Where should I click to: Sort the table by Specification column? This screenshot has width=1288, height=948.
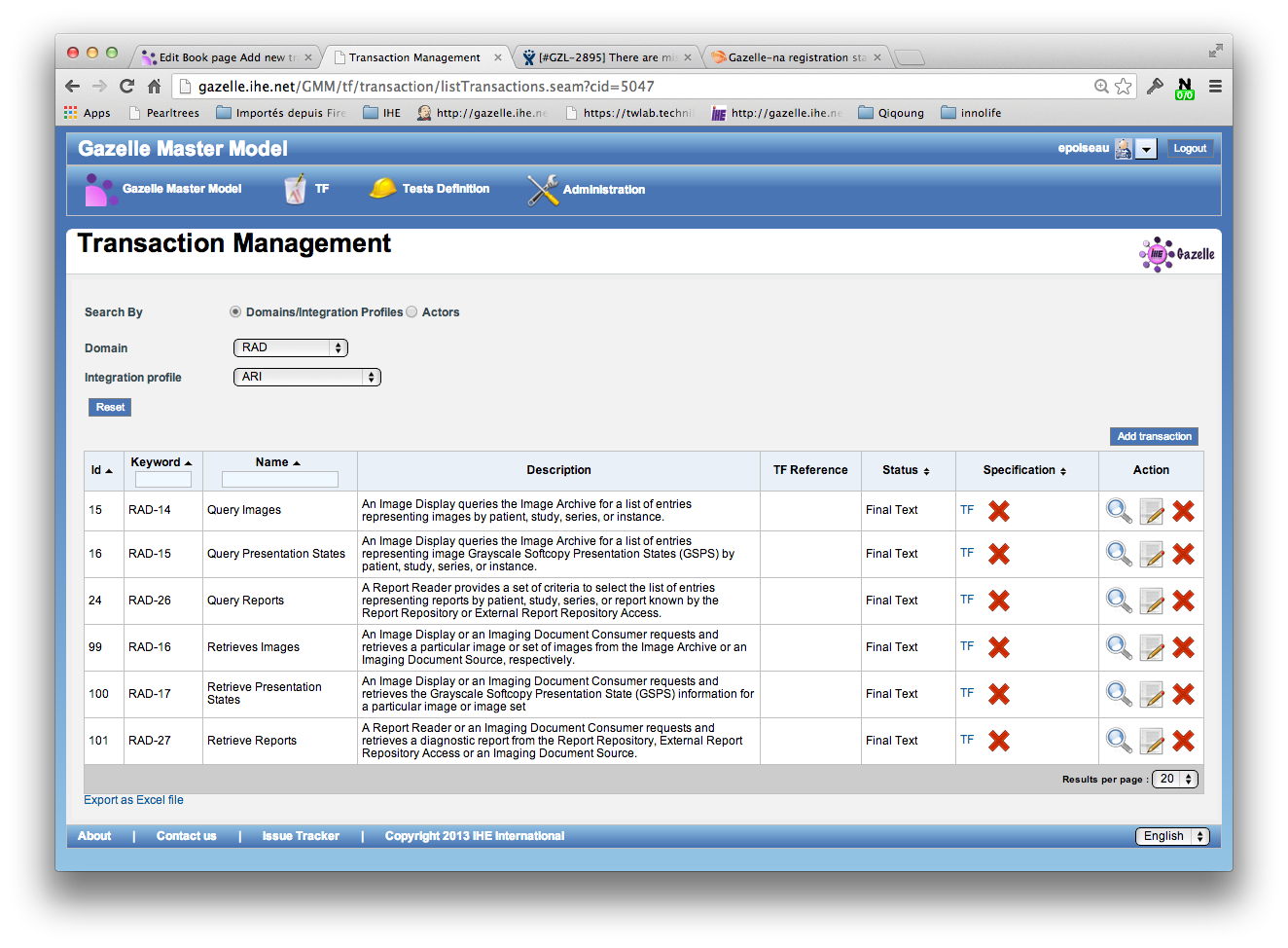pyautogui.click(x=1024, y=470)
